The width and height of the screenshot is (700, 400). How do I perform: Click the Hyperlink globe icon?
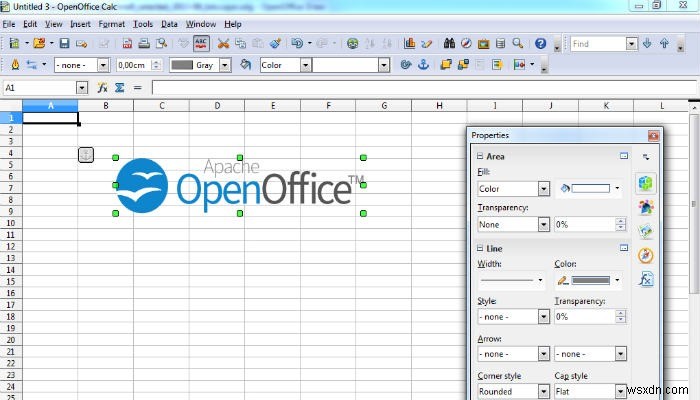tap(353, 43)
